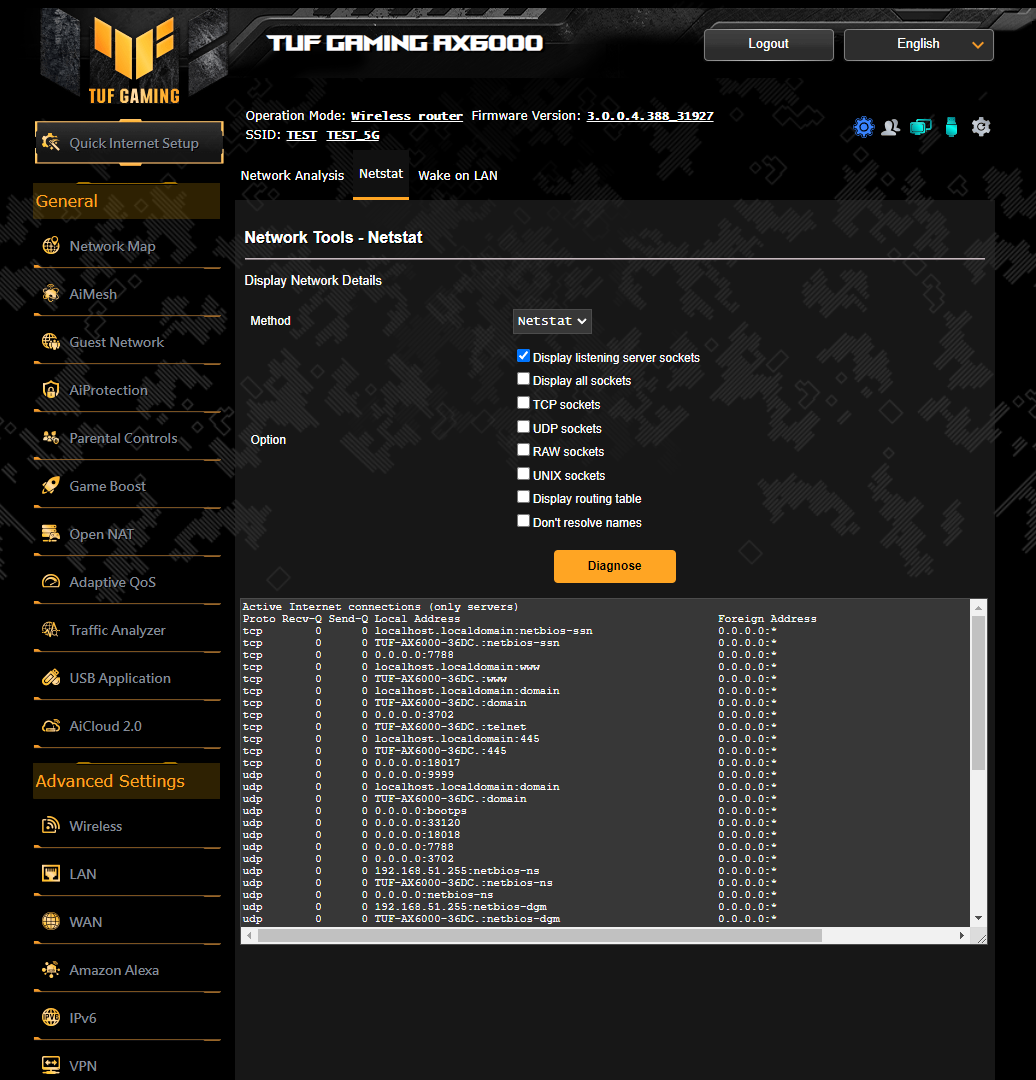Viewport: 1036px width, 1080px height.
Task: Click the teal network devices status icon
Action: pos(921,127)
